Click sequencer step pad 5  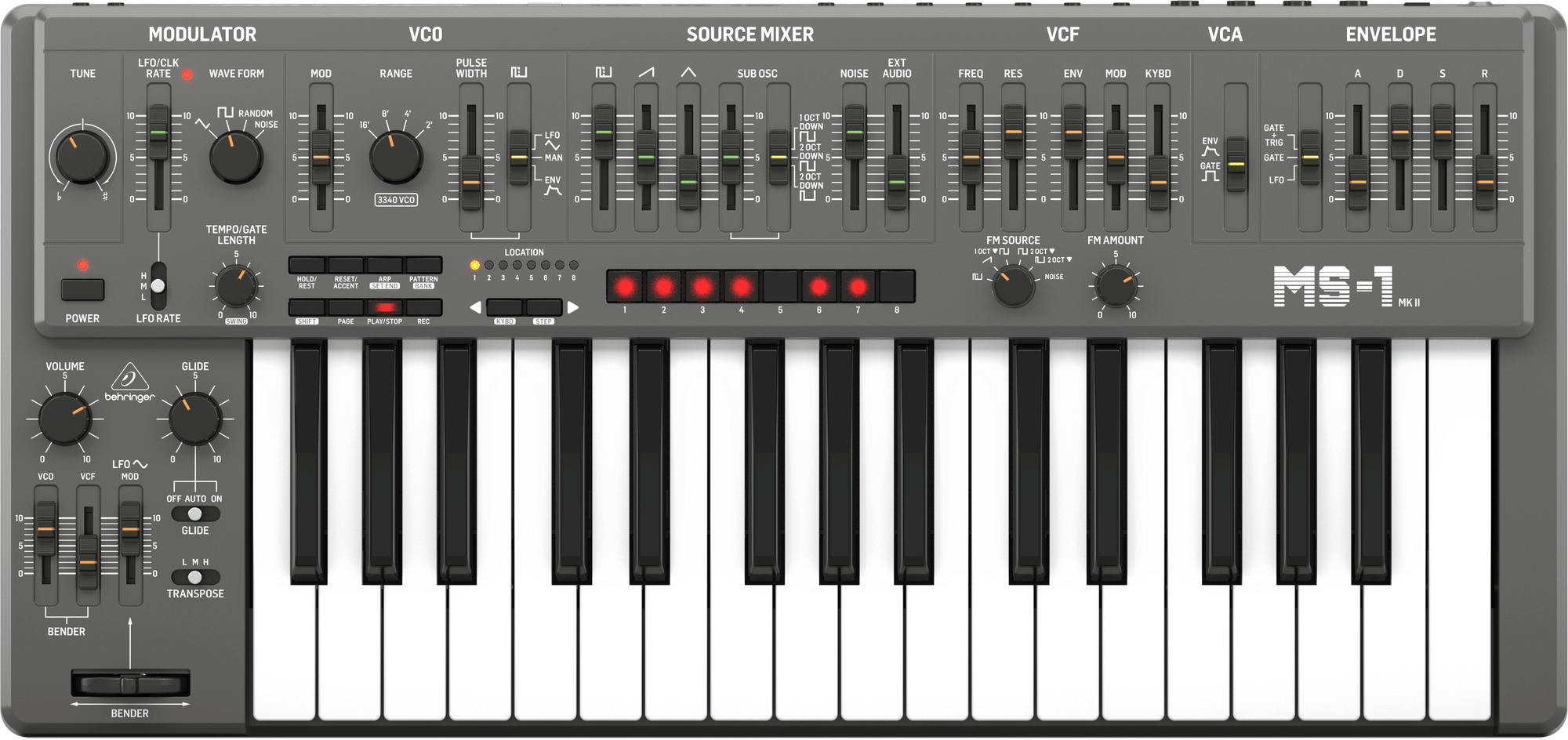tap(780, 287)
